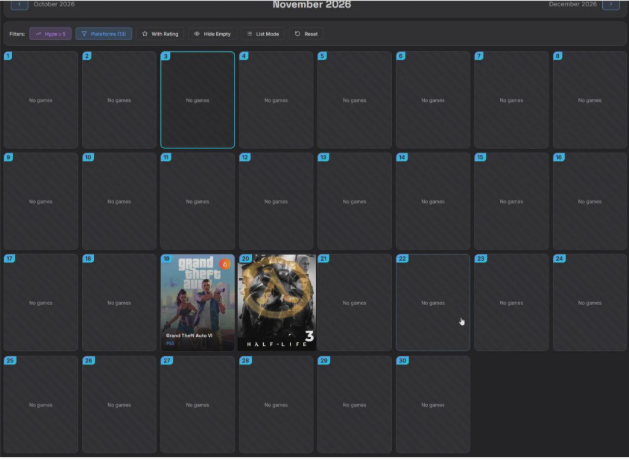Select day 5 cell
Viewport: 629px width, 460px height.
[354, 100]
